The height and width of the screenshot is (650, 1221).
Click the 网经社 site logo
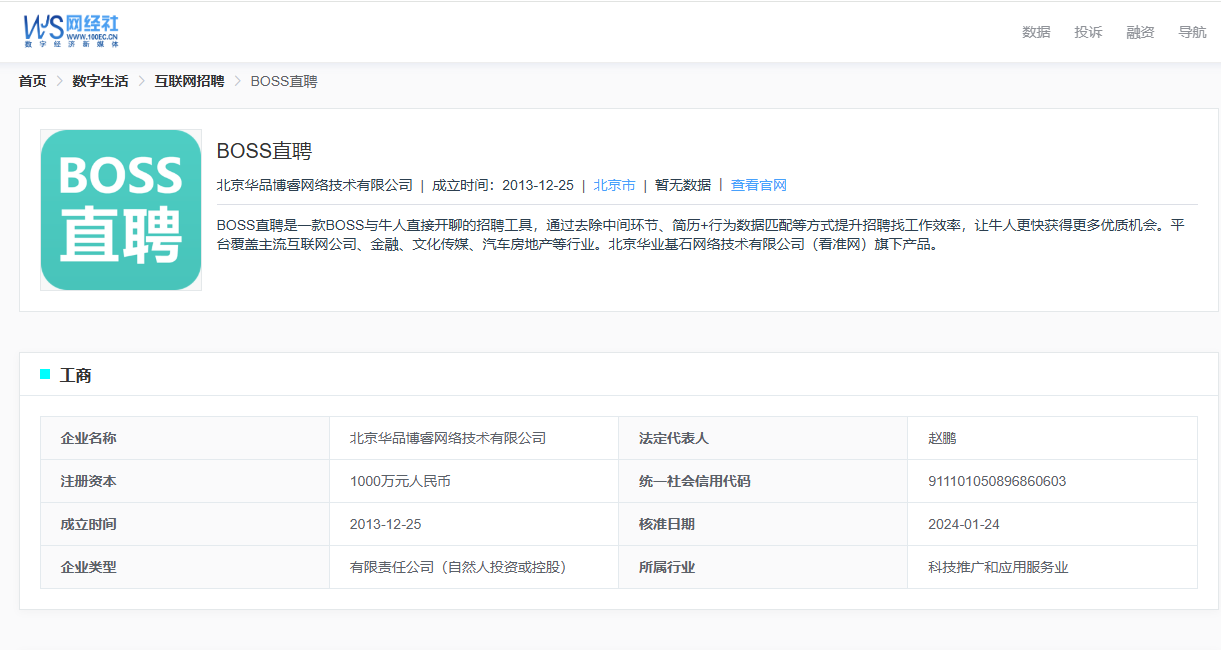[x=72, y=31]
